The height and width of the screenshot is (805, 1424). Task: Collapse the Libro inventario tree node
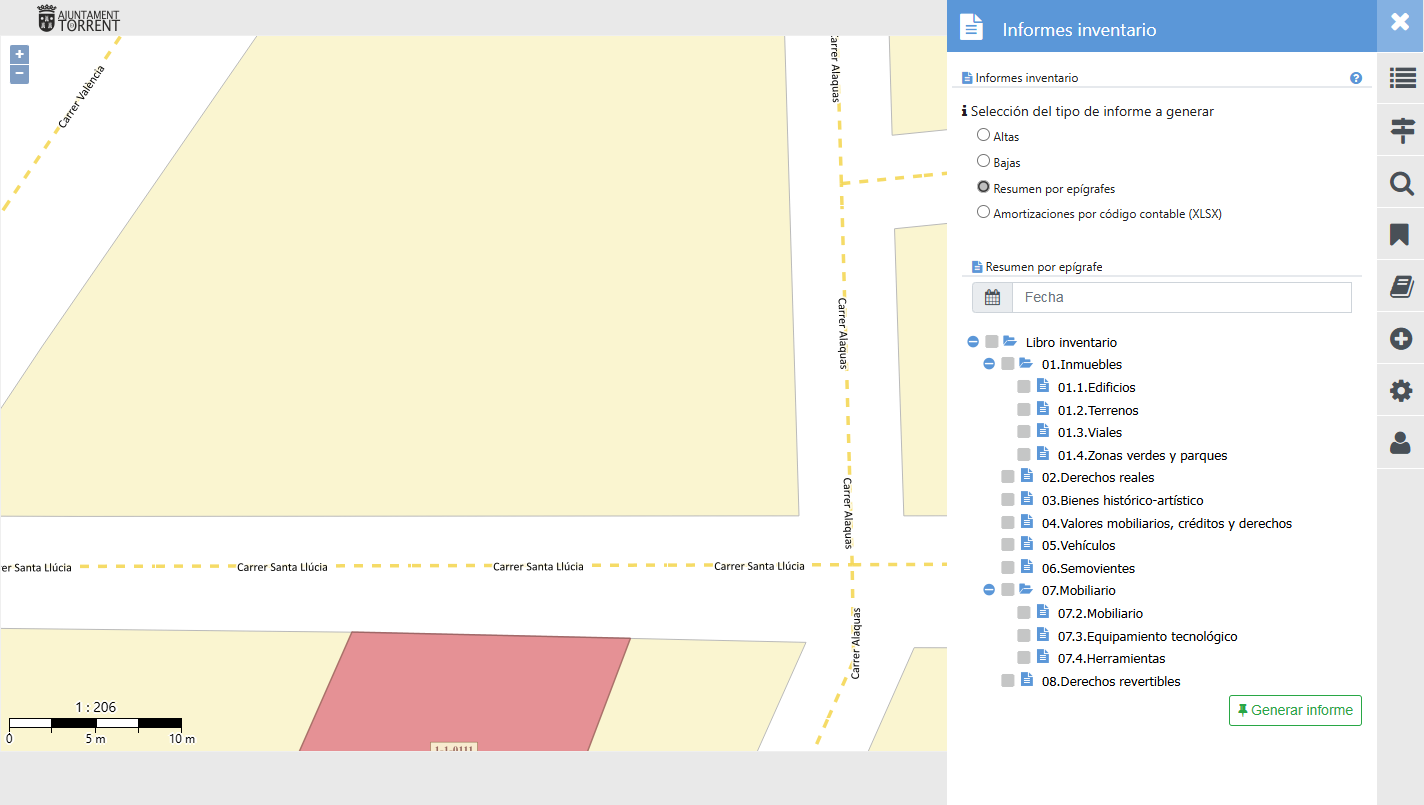click(x=973, y=342)
